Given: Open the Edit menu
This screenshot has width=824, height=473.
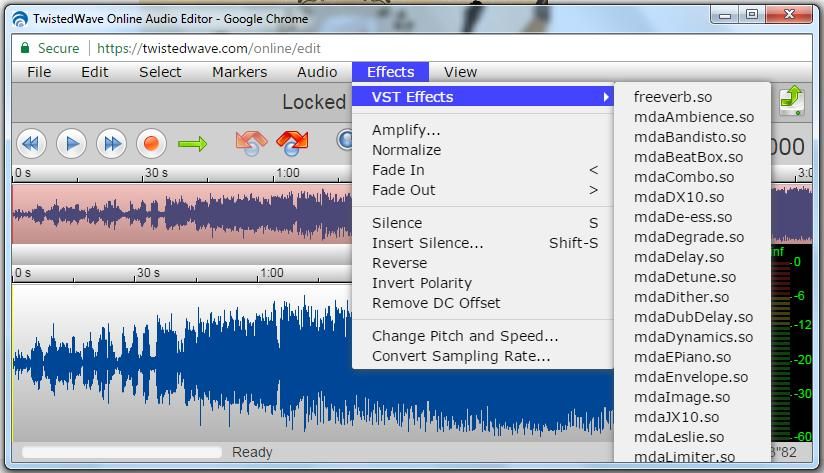Looking at the screenshot, I should point(95,72).
